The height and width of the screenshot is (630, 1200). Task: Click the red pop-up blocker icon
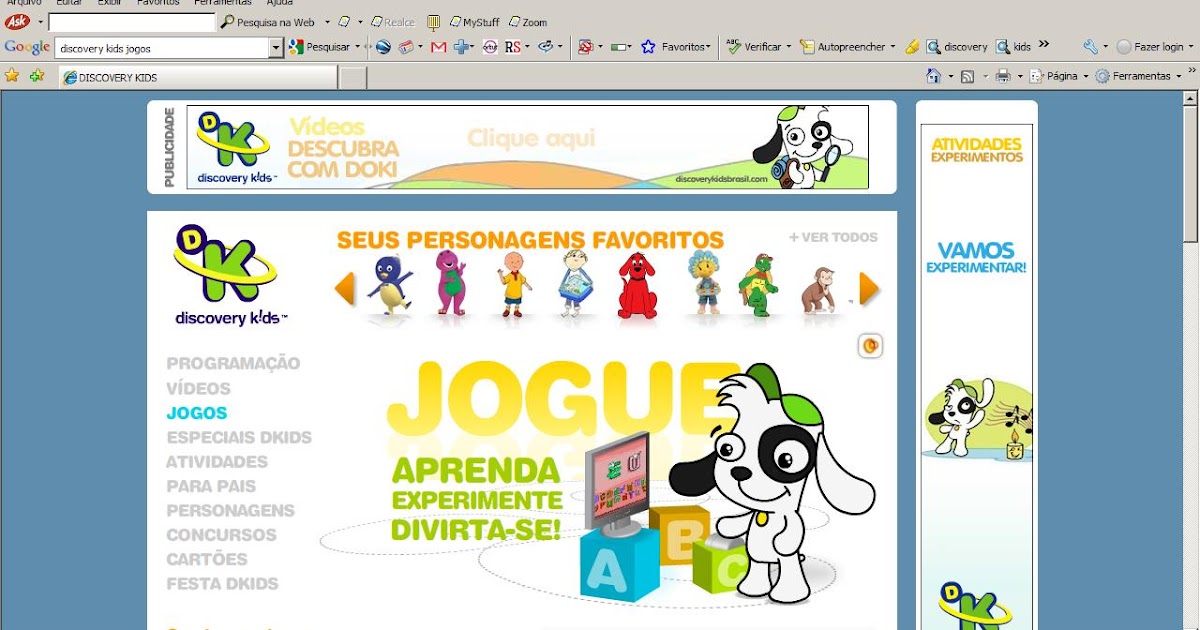586,47
